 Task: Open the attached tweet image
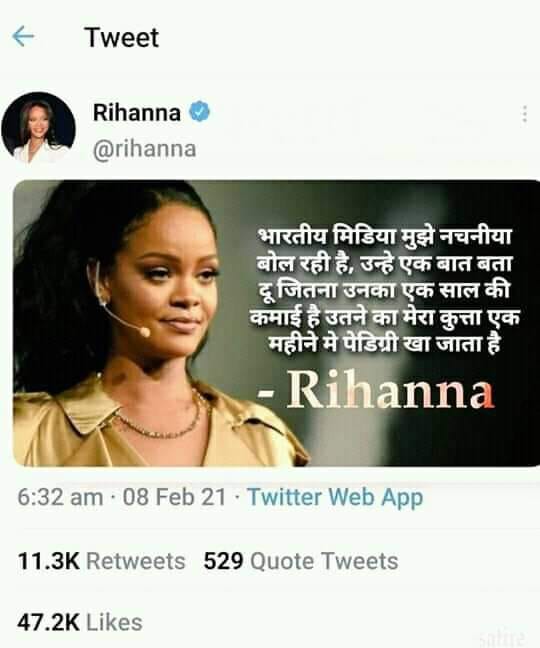click(276, 323)
